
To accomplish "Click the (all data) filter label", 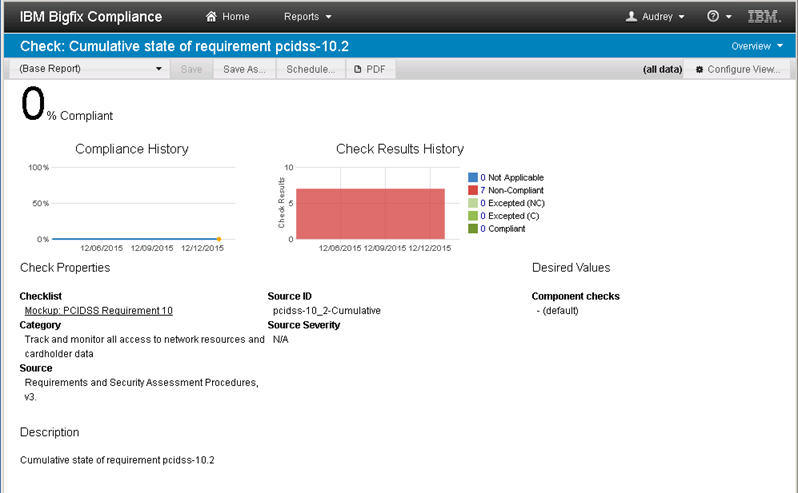I will tap(662, 69).
